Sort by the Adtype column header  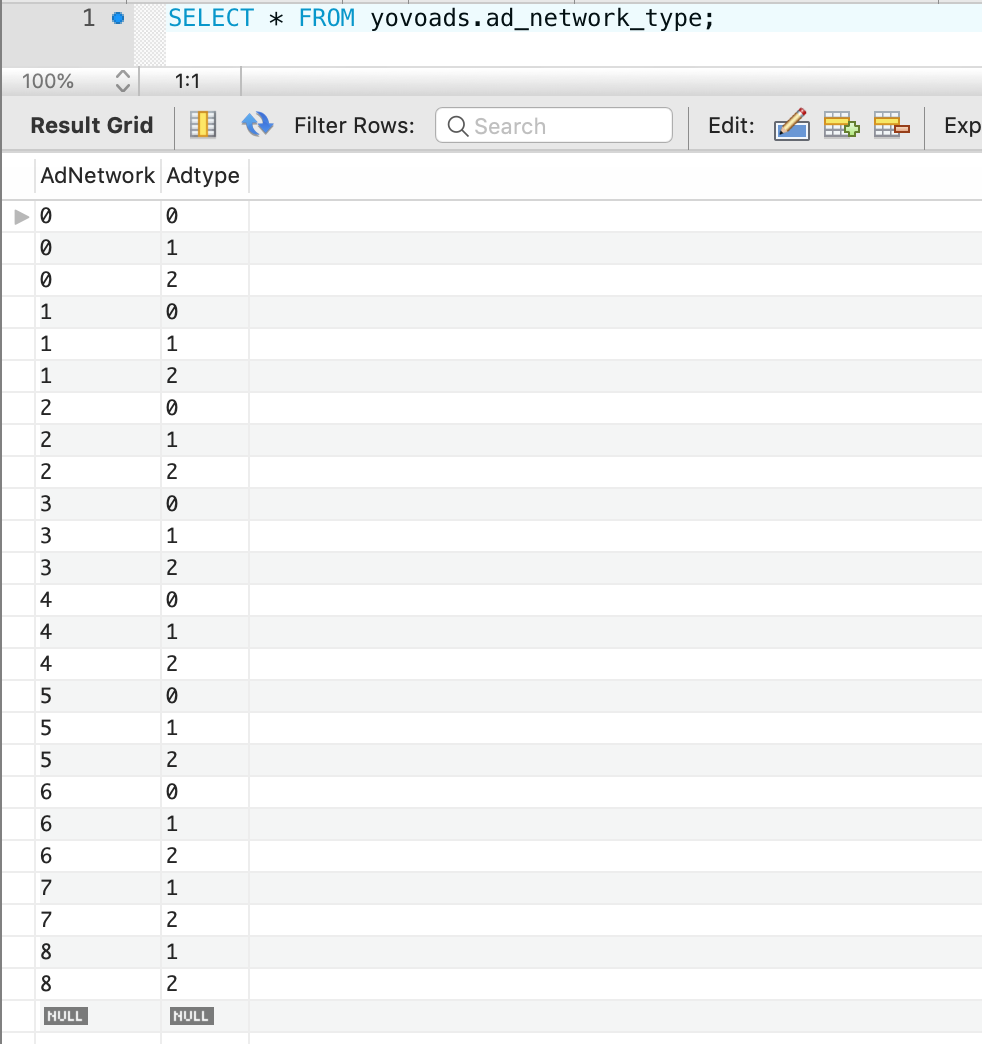coord(203,176)
